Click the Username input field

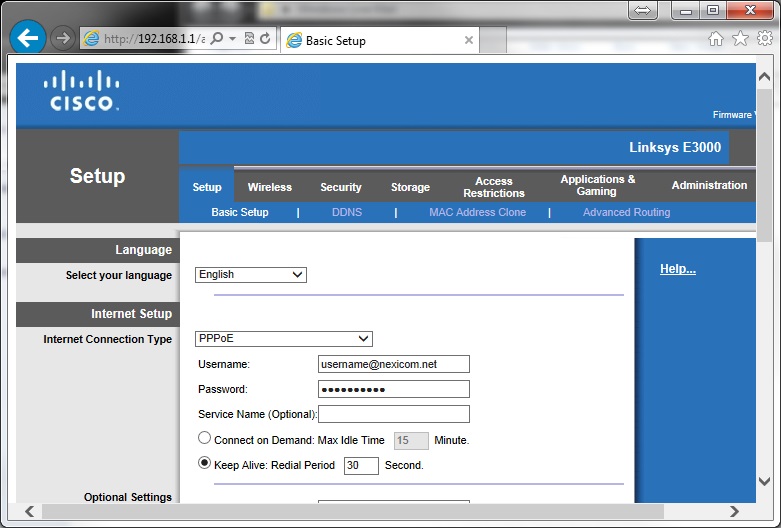tap(393, 364)
